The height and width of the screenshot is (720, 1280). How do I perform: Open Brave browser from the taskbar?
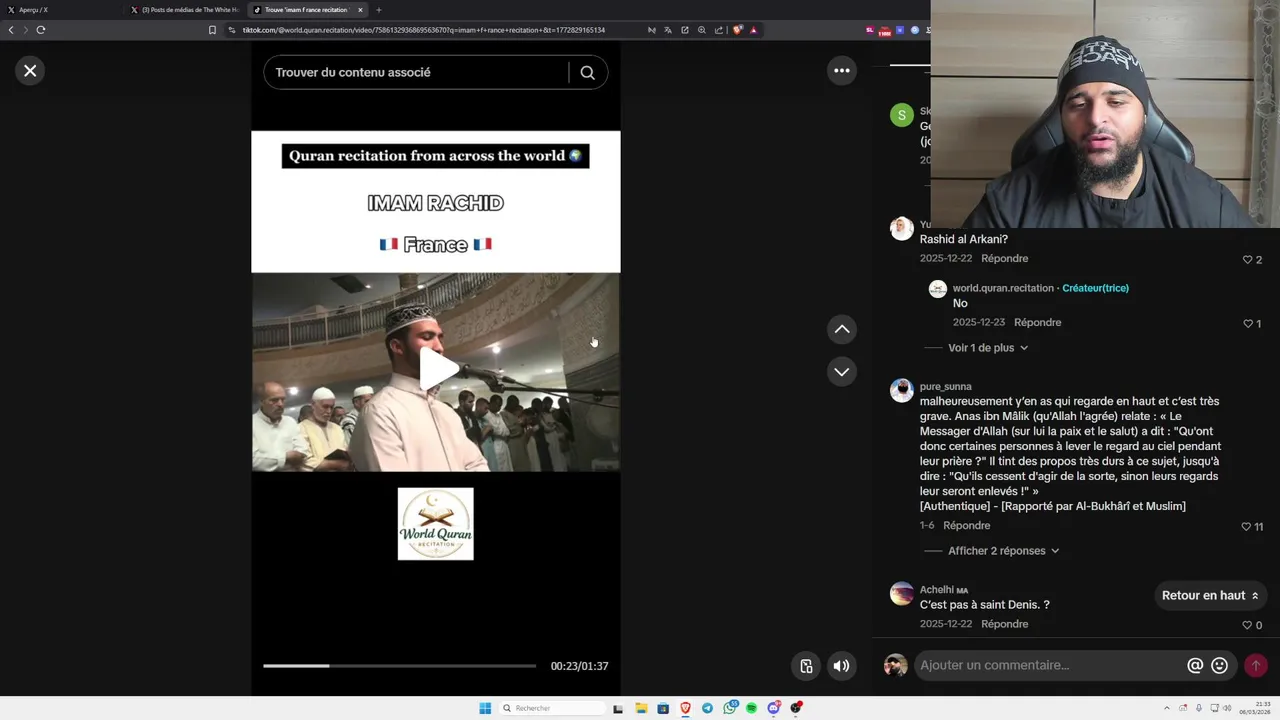pos(685,708)
